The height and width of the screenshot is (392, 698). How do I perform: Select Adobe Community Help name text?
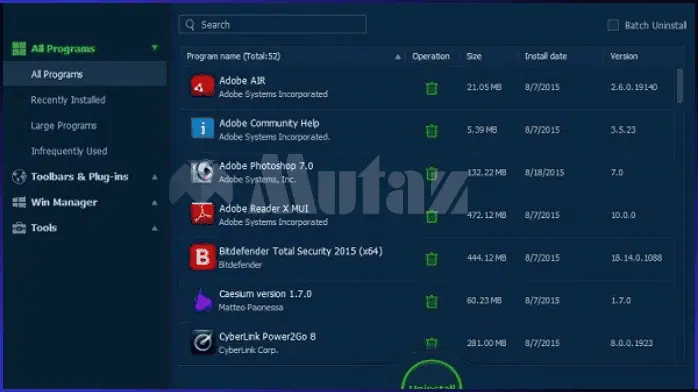[x=269, y=123]
